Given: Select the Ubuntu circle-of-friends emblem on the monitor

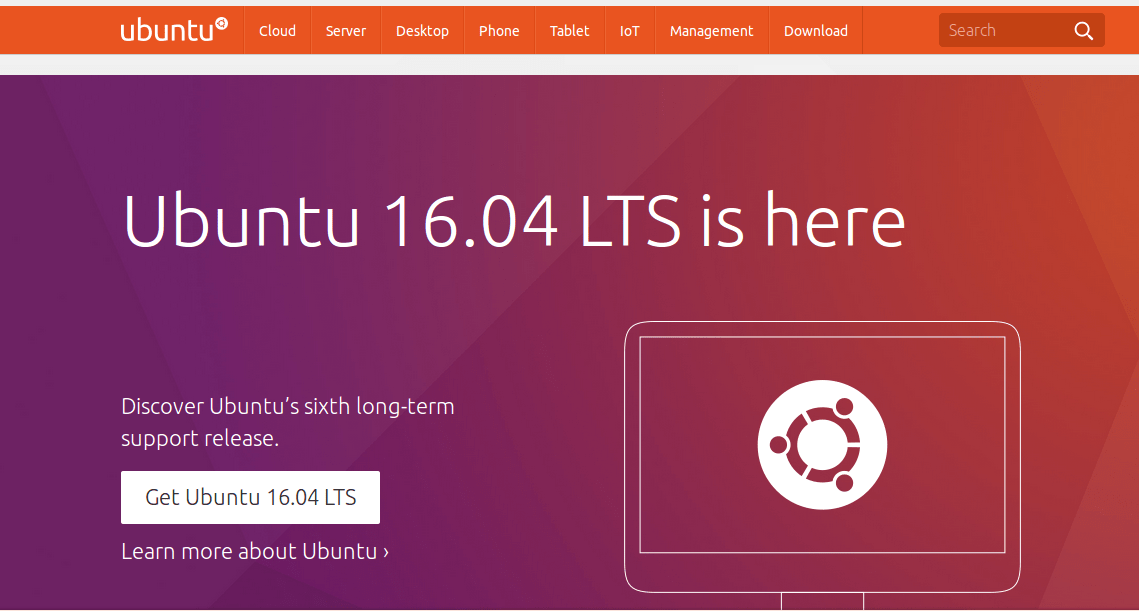Looking at the screenshot, I should pos(821,444).
